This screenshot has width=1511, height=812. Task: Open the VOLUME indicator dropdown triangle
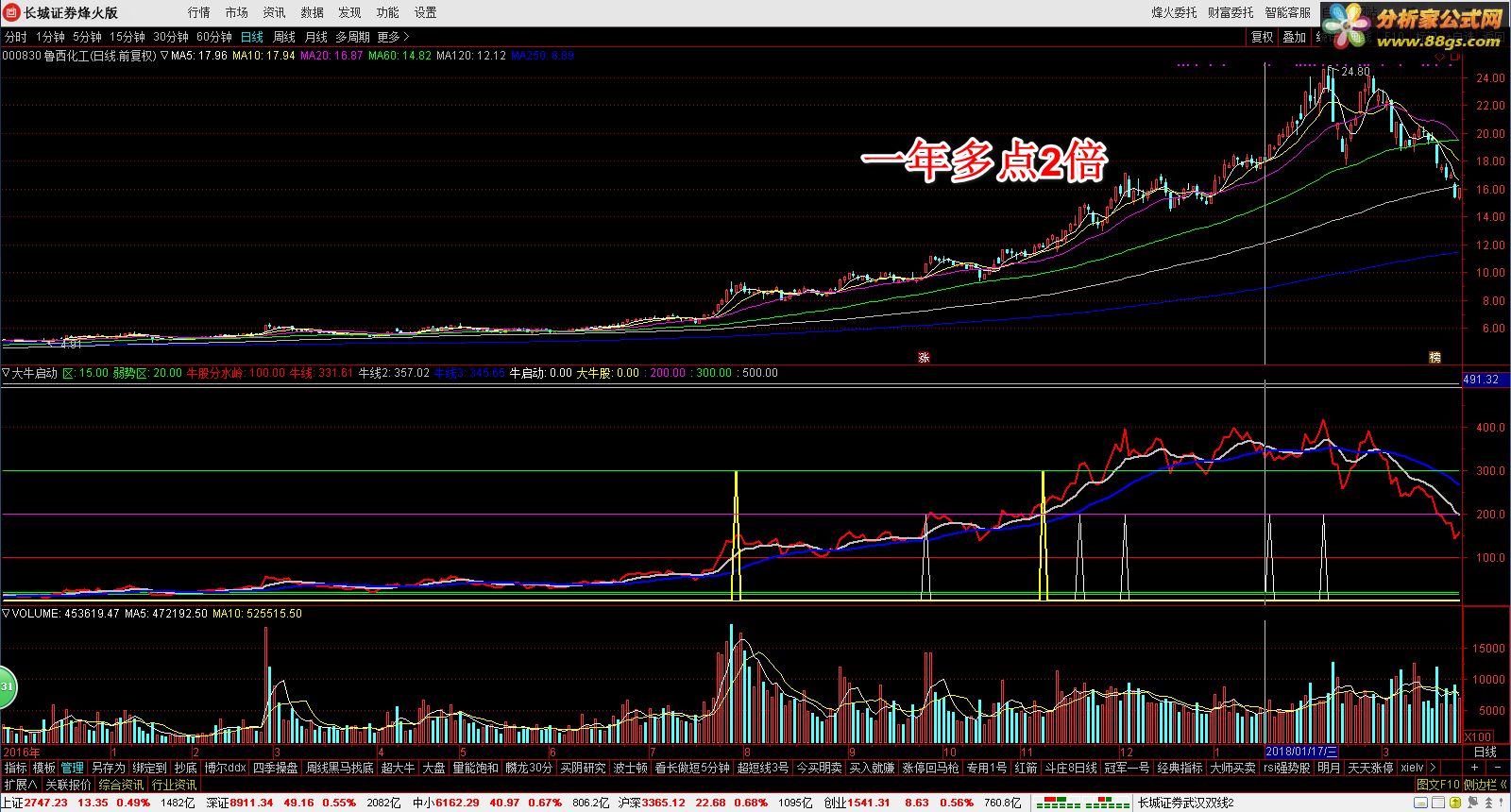[6, 614]
